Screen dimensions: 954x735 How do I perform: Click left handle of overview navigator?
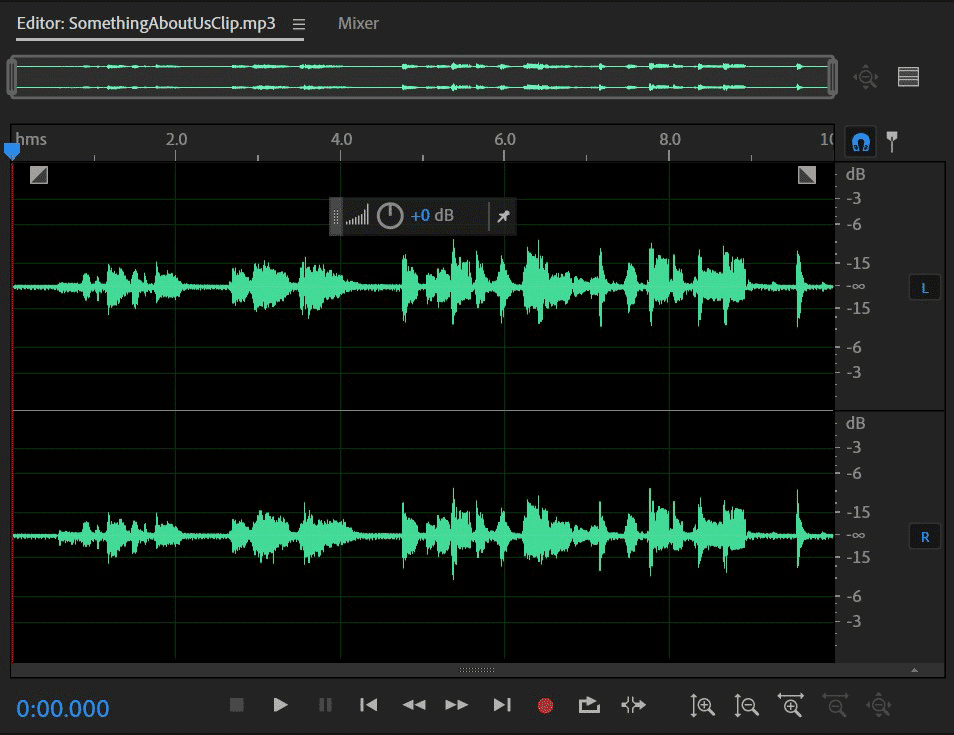[x=12, y=77]
